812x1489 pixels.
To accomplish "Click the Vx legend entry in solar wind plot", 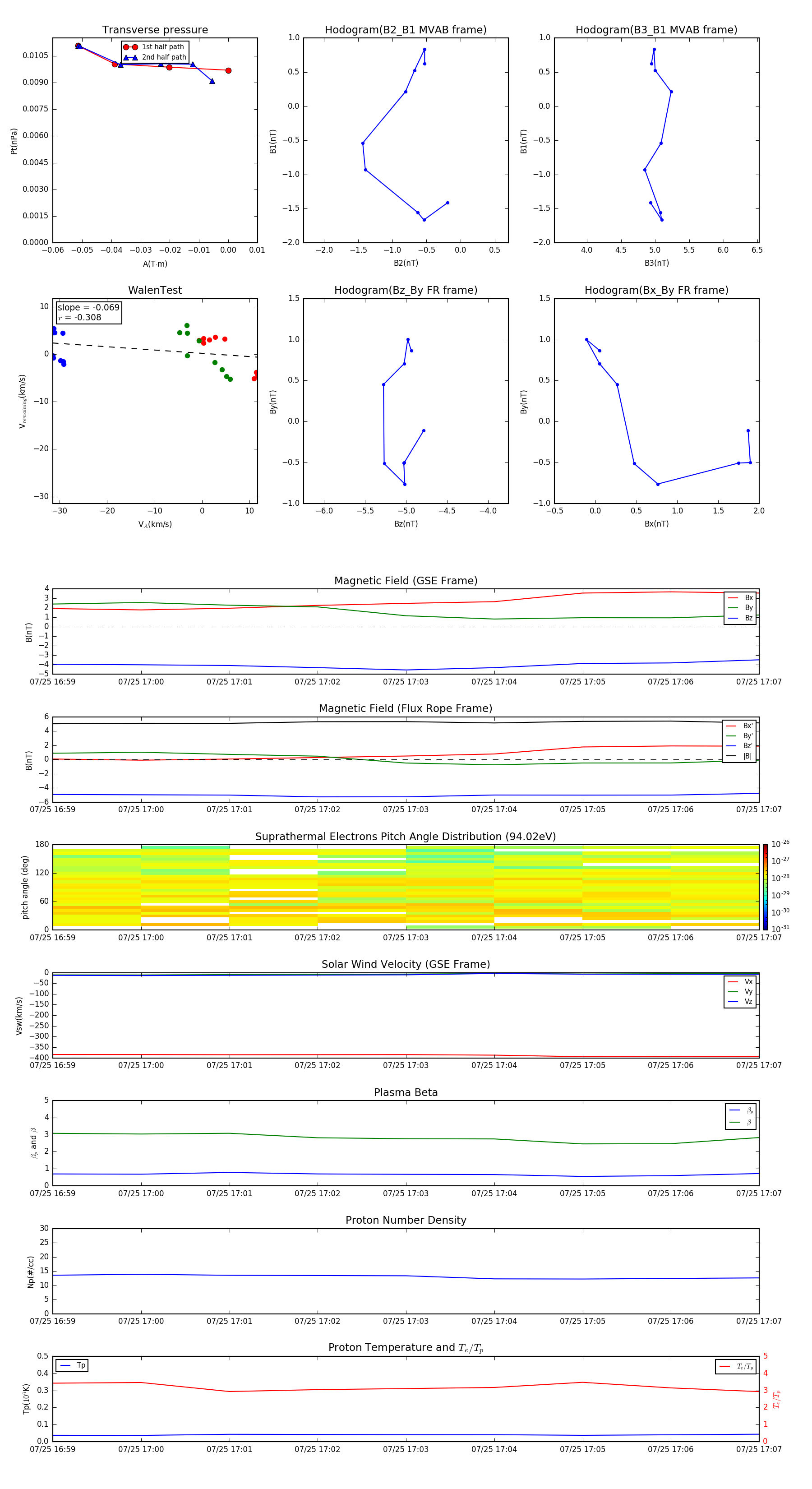I will [x=740, y=981].
